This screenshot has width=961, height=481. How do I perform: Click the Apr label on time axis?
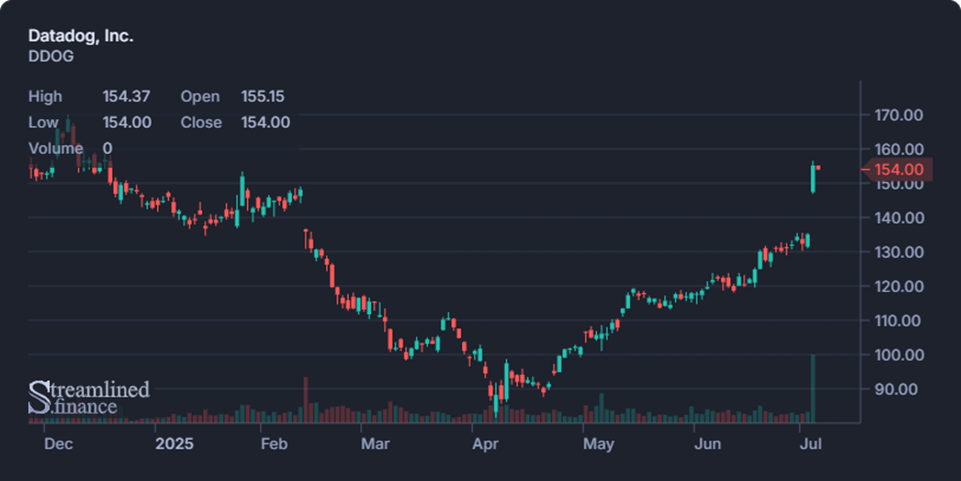pos(485,444)
